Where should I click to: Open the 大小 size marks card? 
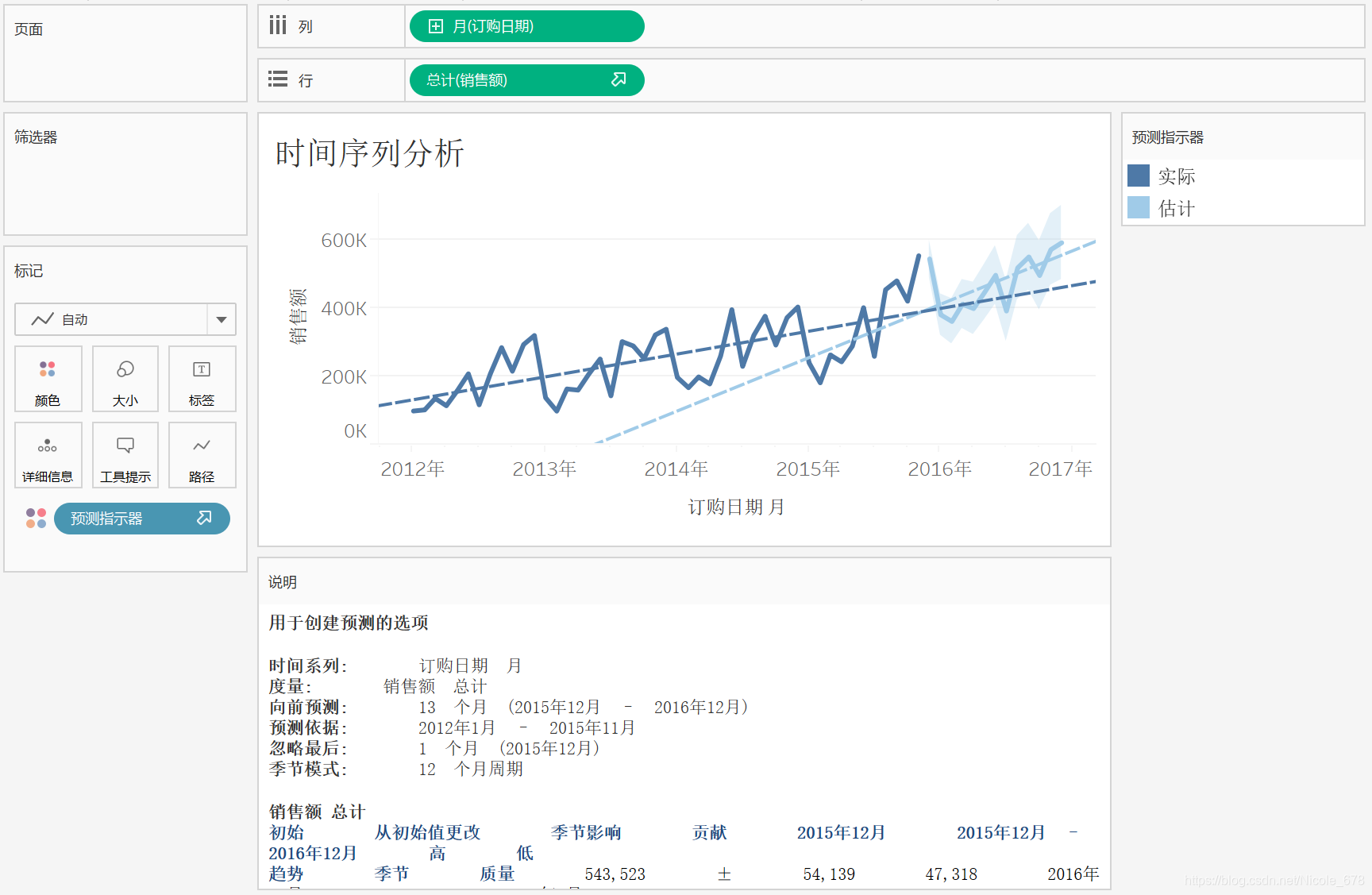(x=125, y=379)
